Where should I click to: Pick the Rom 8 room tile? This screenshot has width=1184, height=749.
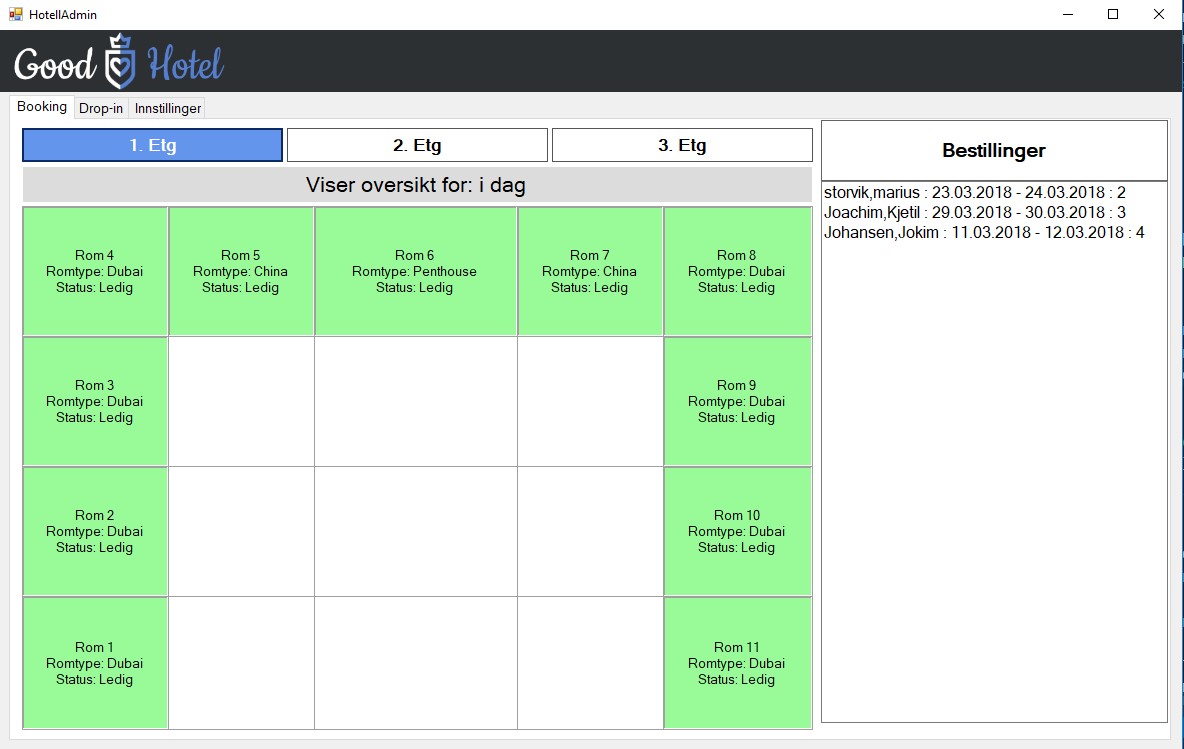click(x=737, y=271)
